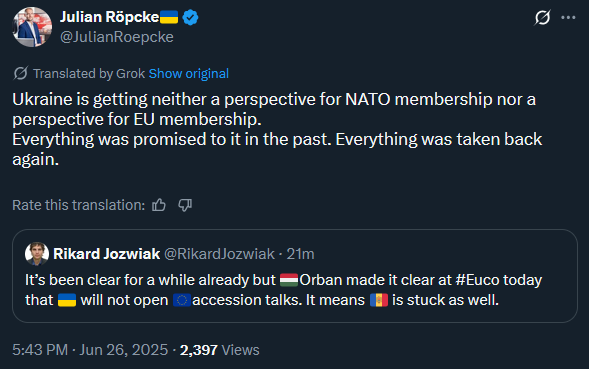Open the 5:43 PM Jun 26, 2025 timestamp
This screenshot has width=589, height=369.
tap(90, 350)
